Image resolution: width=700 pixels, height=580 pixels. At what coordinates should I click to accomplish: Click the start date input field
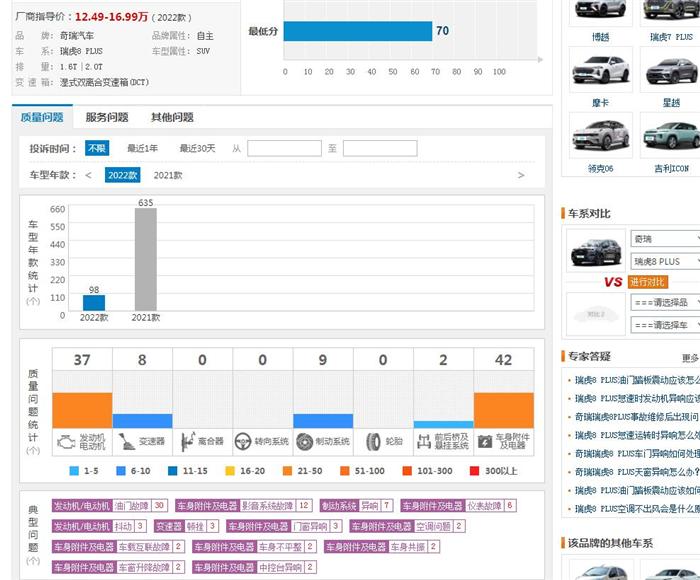click(284, 148)
